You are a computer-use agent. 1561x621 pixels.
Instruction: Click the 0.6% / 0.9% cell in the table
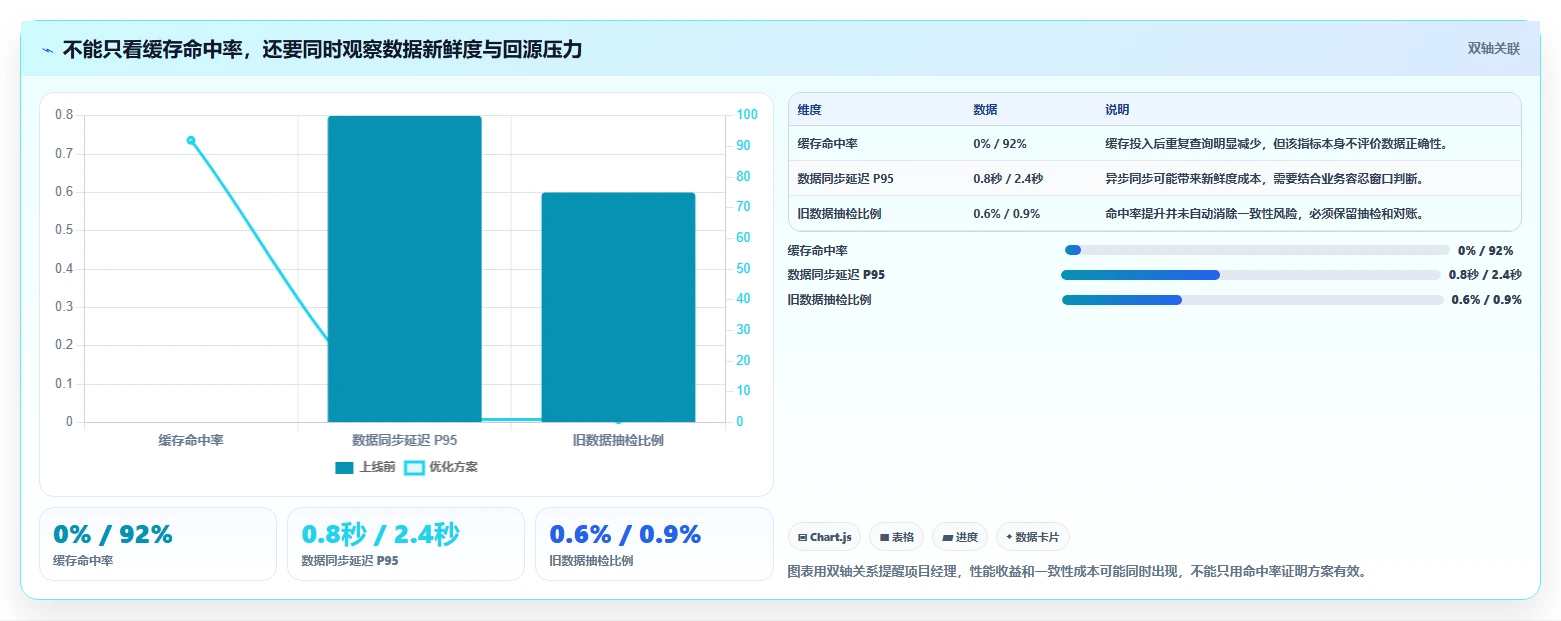click(x=1007, y=214)
